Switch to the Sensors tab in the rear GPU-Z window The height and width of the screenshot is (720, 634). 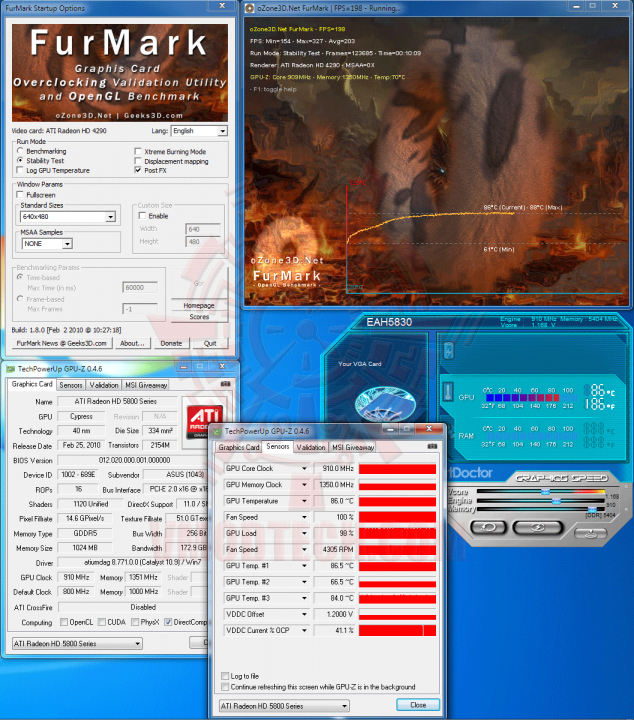[71, 385]
